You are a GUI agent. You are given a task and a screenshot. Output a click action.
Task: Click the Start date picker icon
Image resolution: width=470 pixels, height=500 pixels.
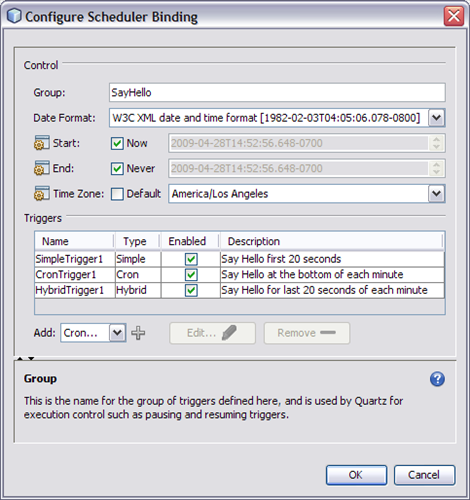point(42,143)
